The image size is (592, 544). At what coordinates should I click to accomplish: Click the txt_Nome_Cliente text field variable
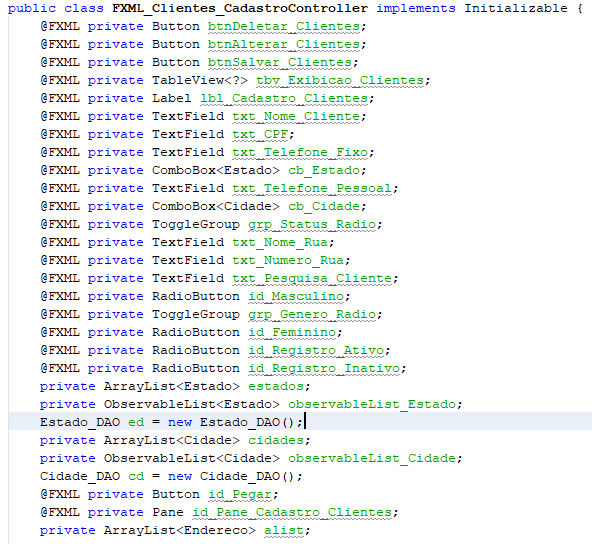pyautogui.click(x=296, y=116)
